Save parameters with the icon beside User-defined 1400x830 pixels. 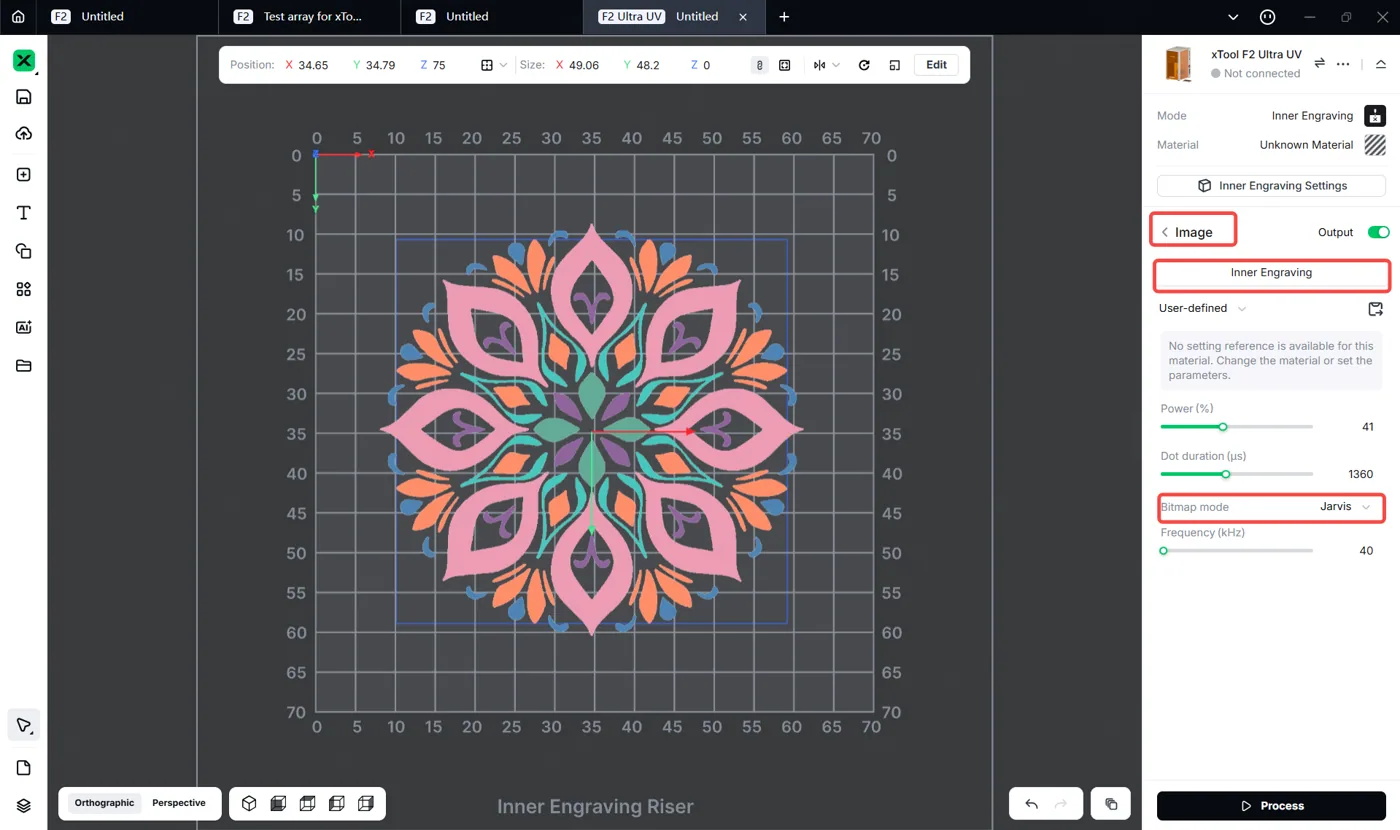click(1376, 309)
